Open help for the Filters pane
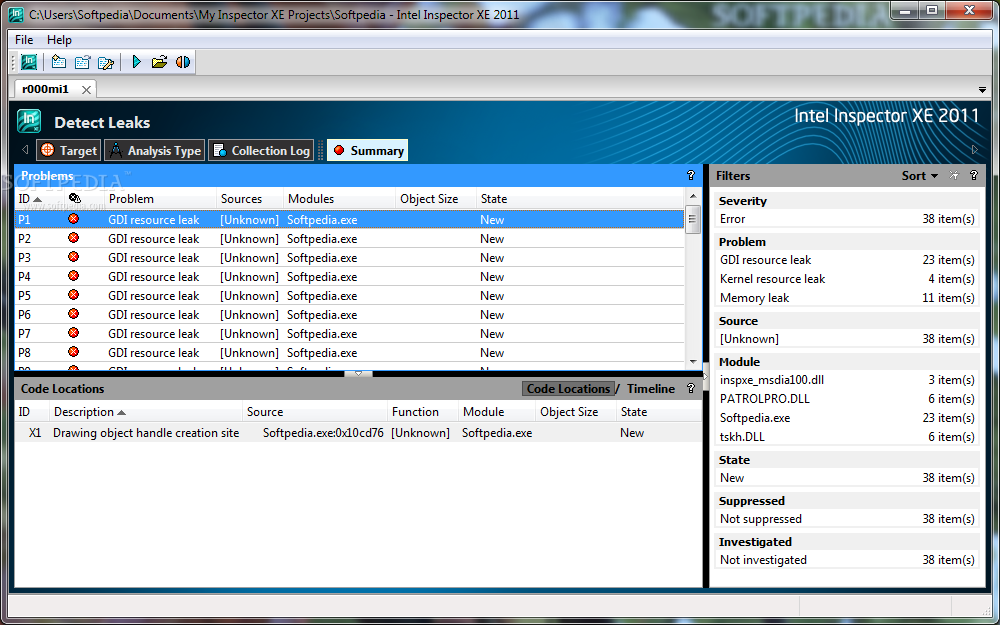The height and width of the screenshot is (625, 1000). (x=973, y=175)
